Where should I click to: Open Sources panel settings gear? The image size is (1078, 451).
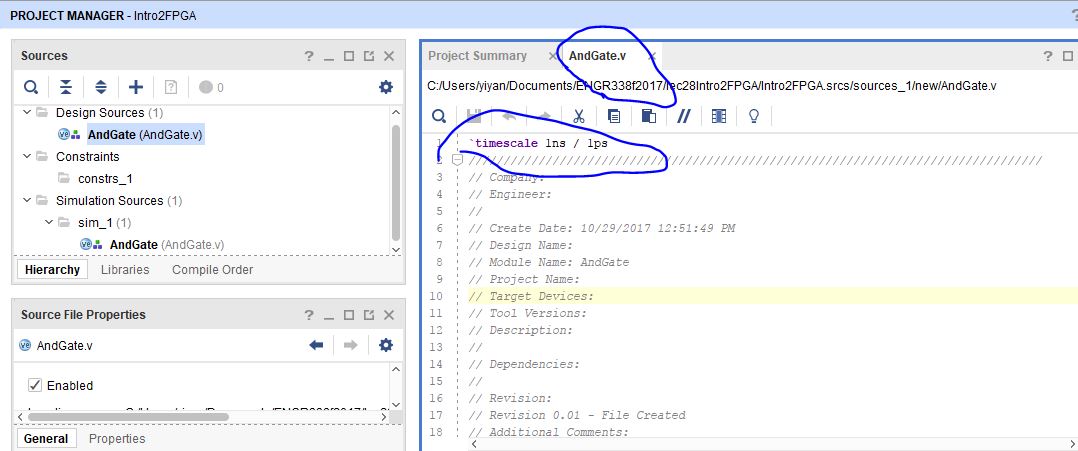point(386,87)
